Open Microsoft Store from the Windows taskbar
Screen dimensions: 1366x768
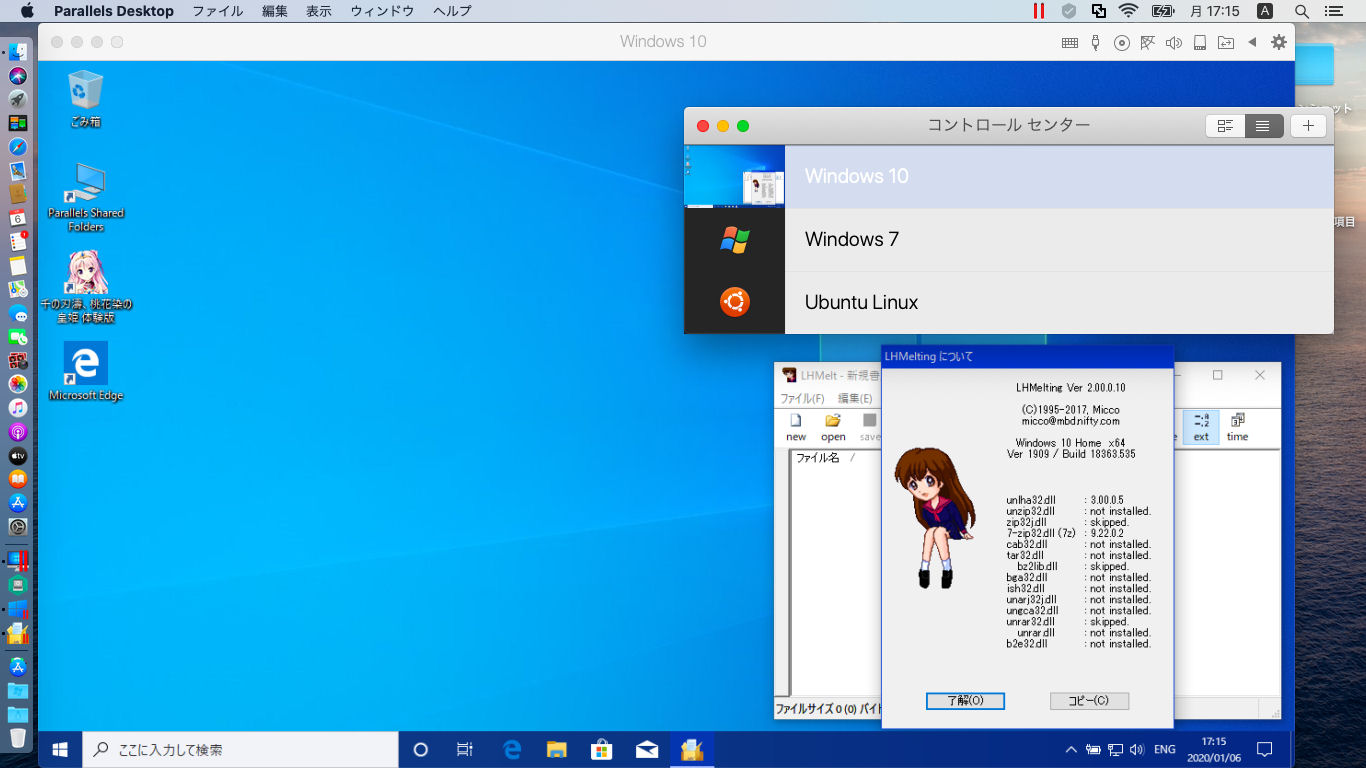click(x=602, y=749)
